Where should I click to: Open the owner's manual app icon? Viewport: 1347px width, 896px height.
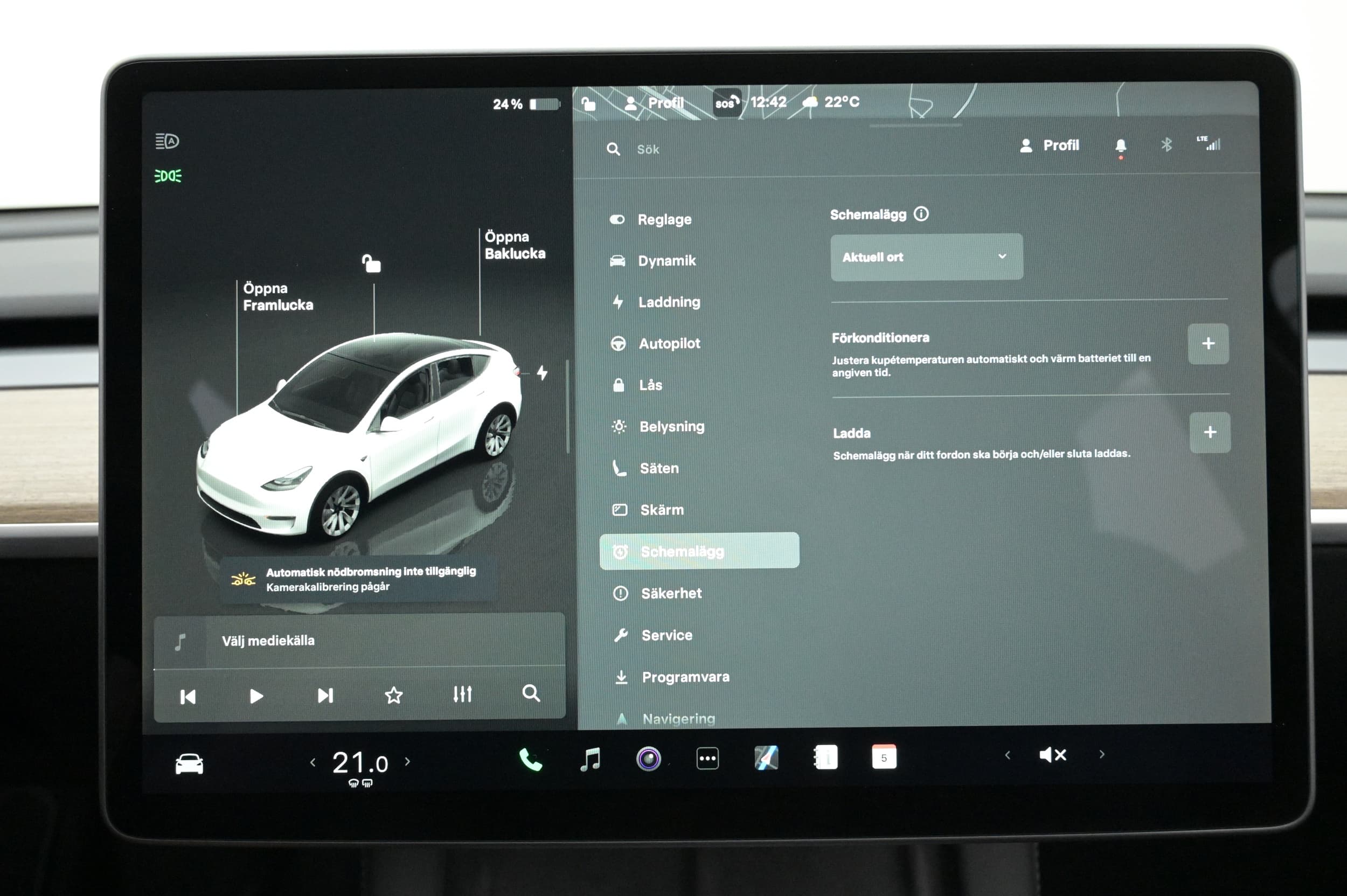pos(825,758)
